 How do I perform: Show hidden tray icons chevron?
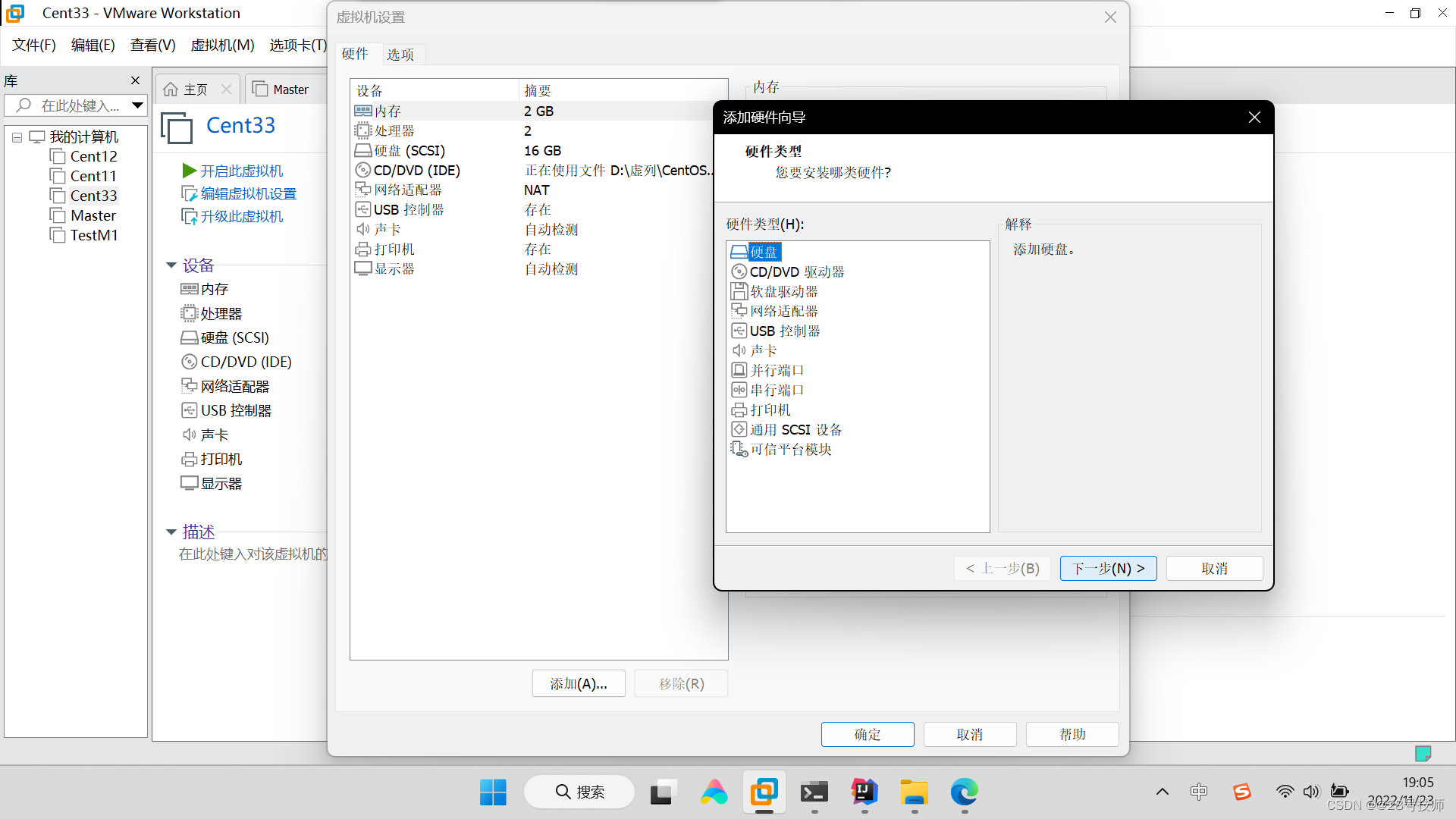(x=1162, y=792)
